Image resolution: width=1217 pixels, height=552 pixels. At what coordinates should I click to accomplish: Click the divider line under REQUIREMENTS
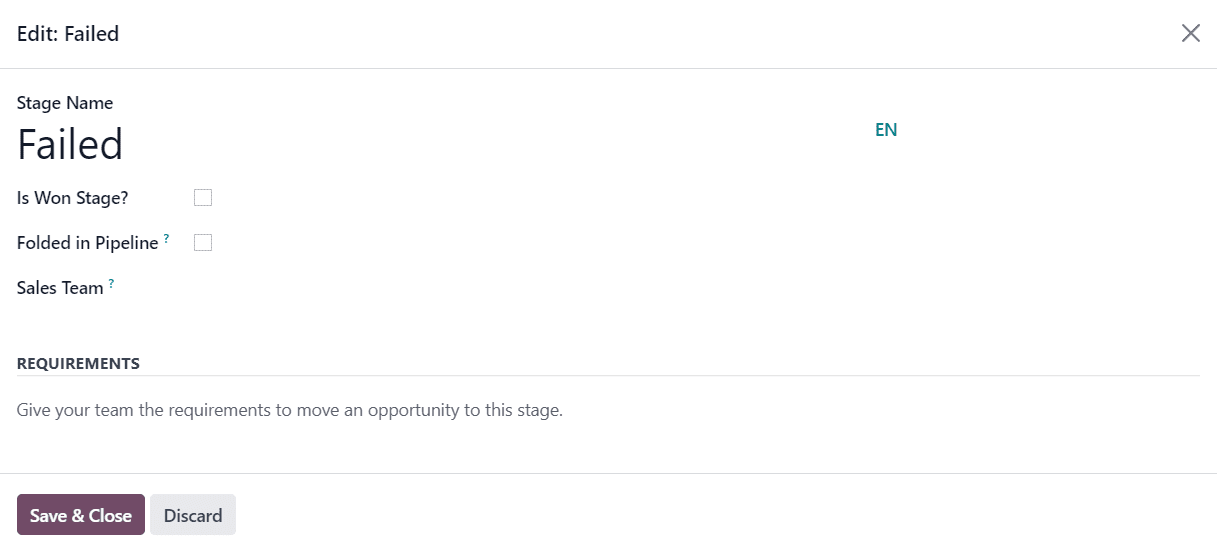[608, 376]
